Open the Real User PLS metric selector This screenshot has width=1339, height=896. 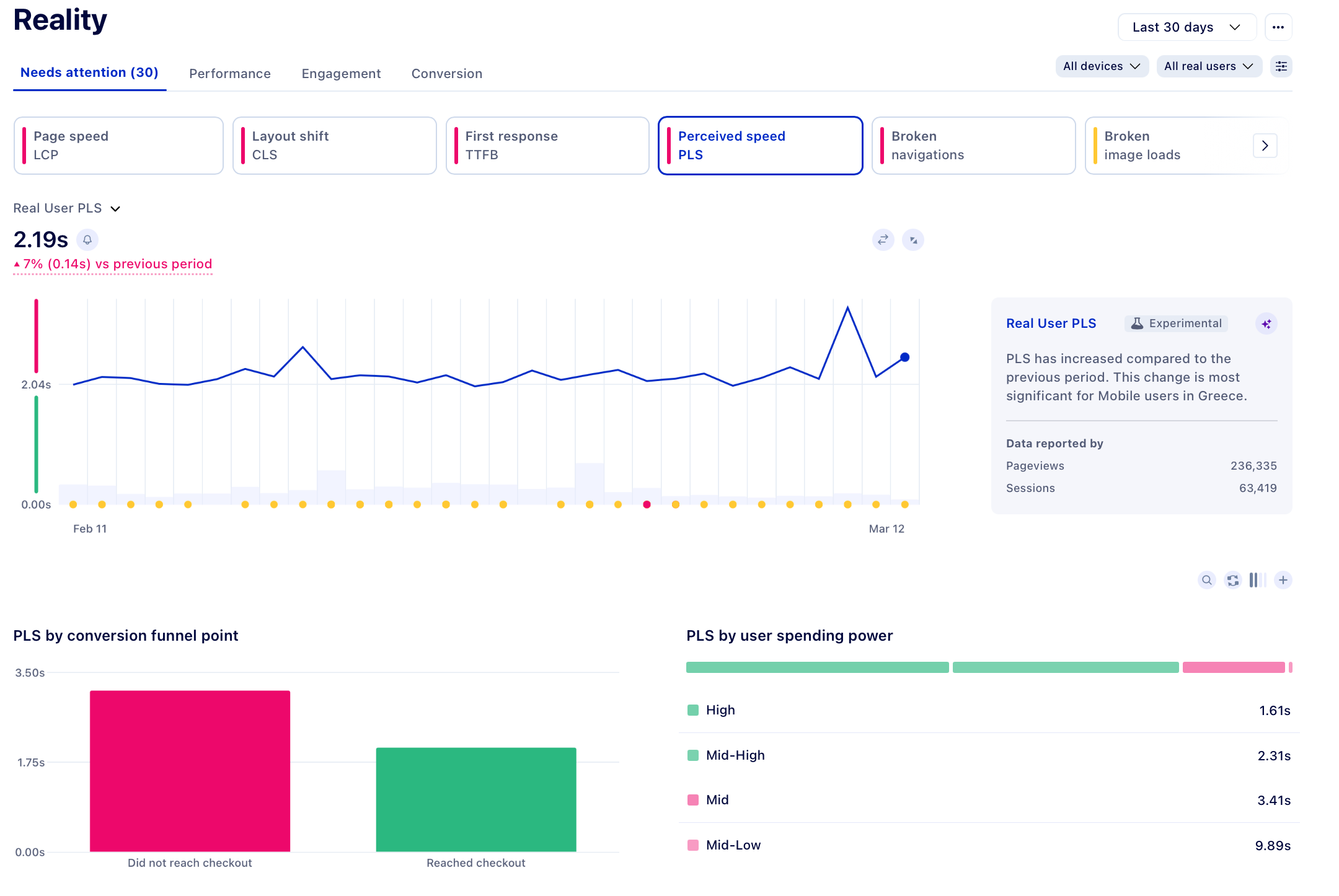coord(67,209)
